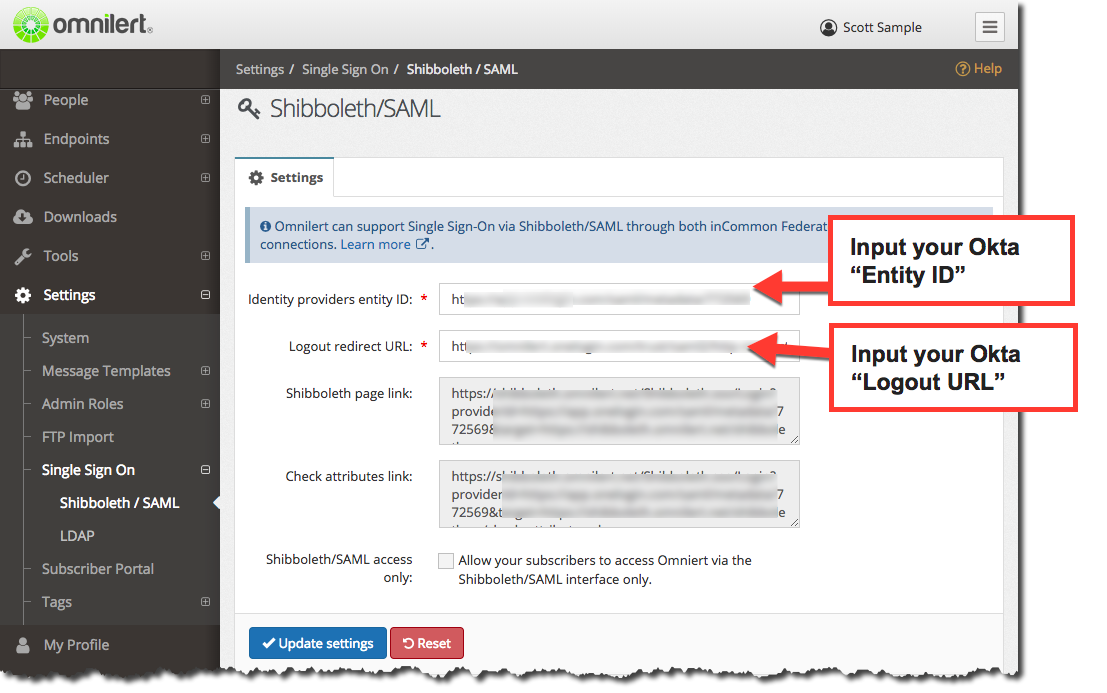Click the Shibboleth / SAML breadcrumb

pos(462,69)
